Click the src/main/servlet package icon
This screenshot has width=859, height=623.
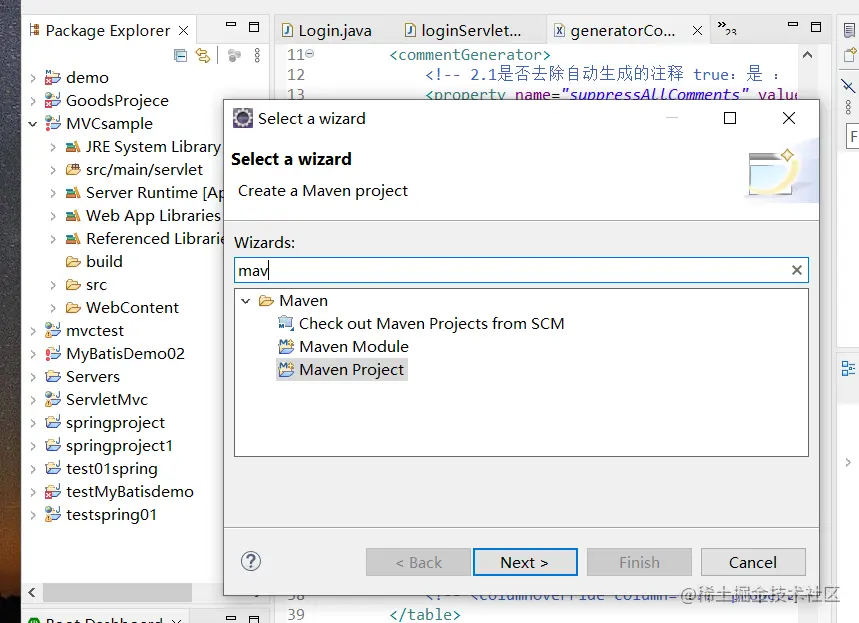(x=73, y=169)
